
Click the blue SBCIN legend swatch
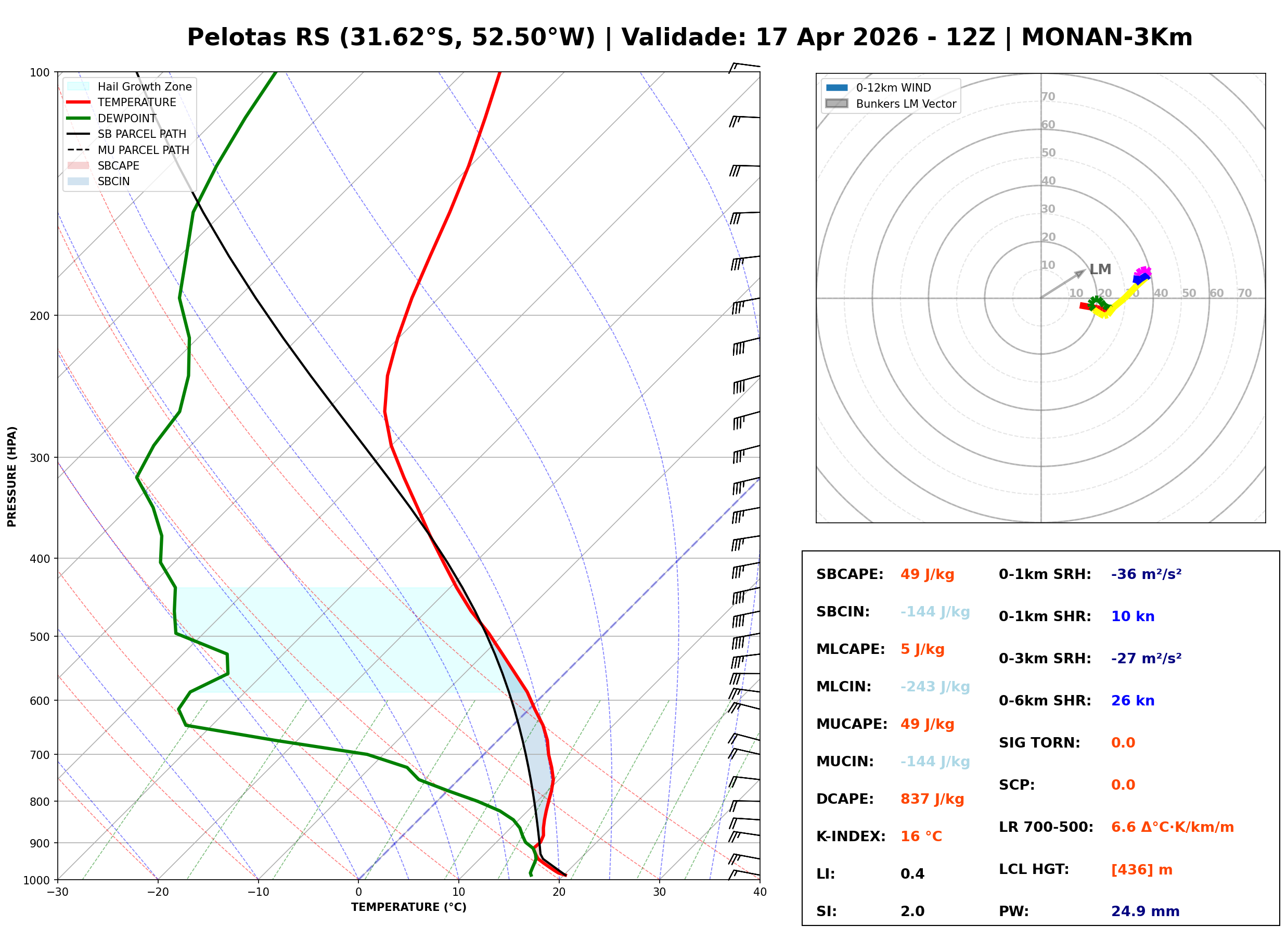tap(79, 181)
